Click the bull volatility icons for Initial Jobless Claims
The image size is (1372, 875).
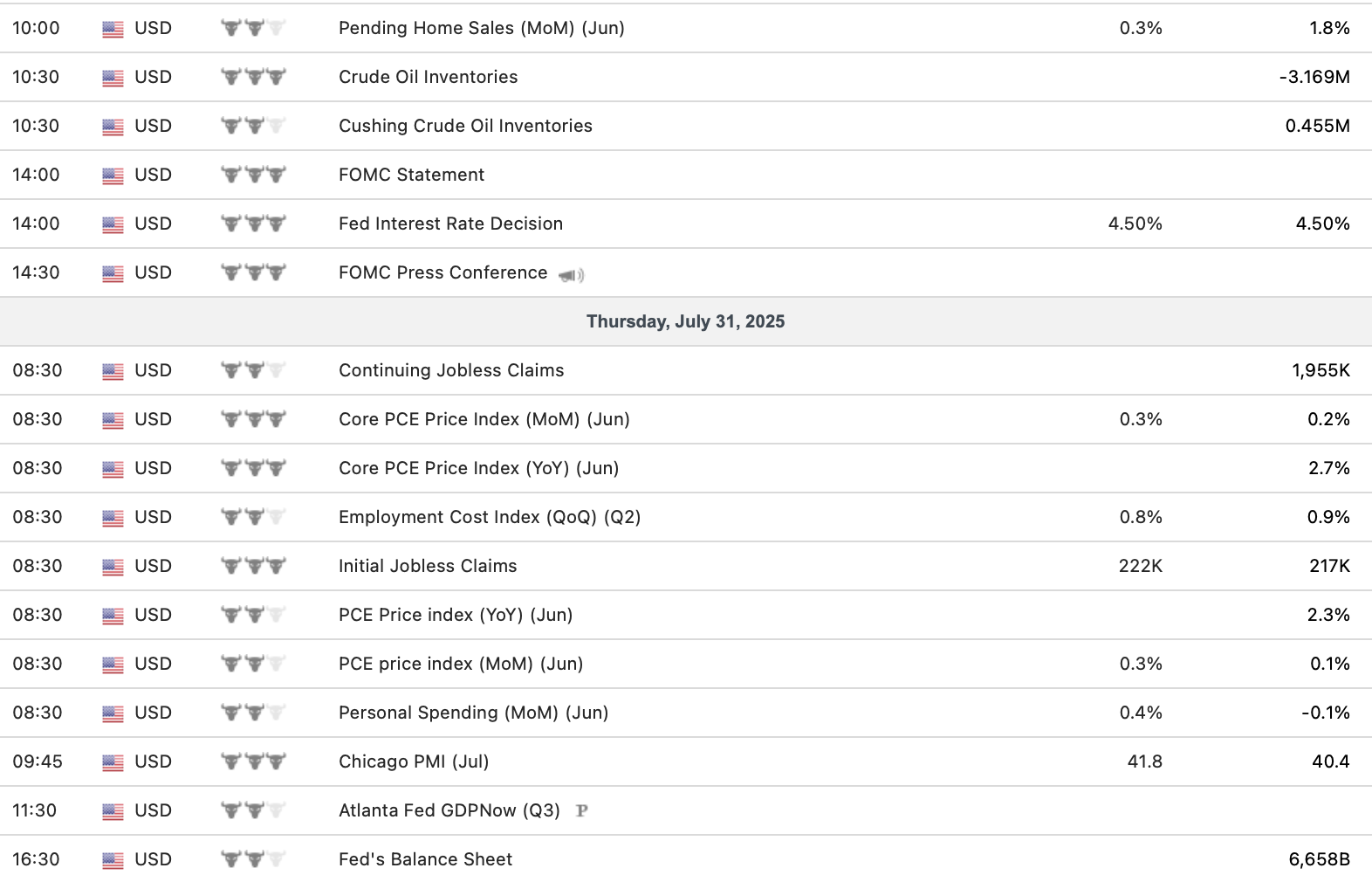(253, 567)
